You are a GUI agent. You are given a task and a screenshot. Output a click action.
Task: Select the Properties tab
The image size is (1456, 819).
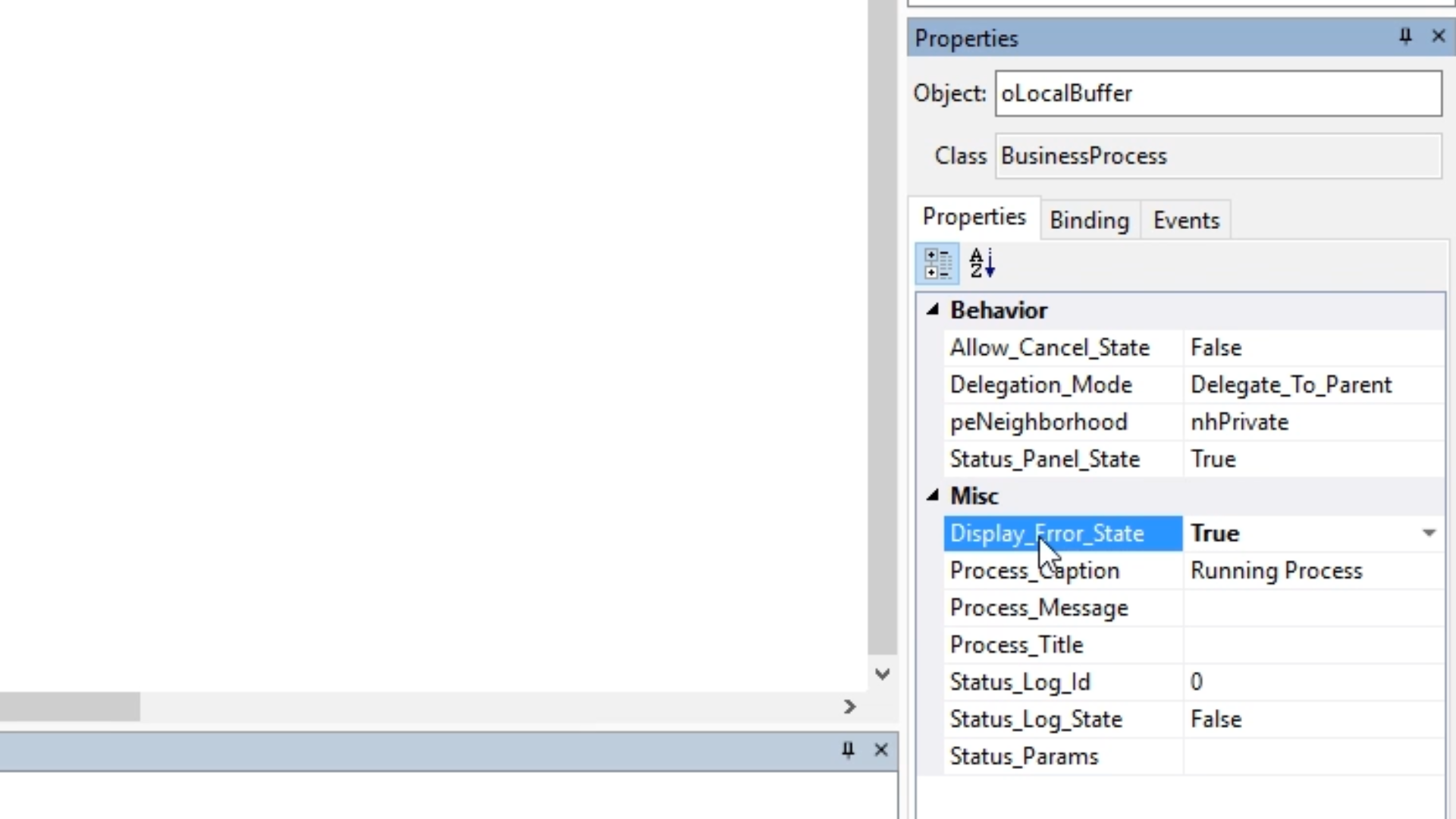coord(974,218)
